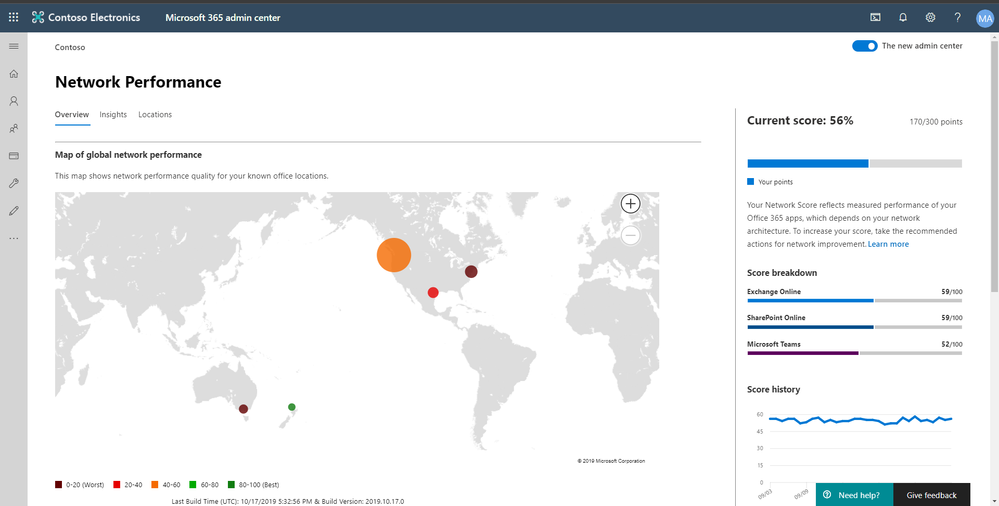Show all items via sidebar ellipsis
Image resolution: width=999 pixels, height=506 pixels.
point(13,238)
